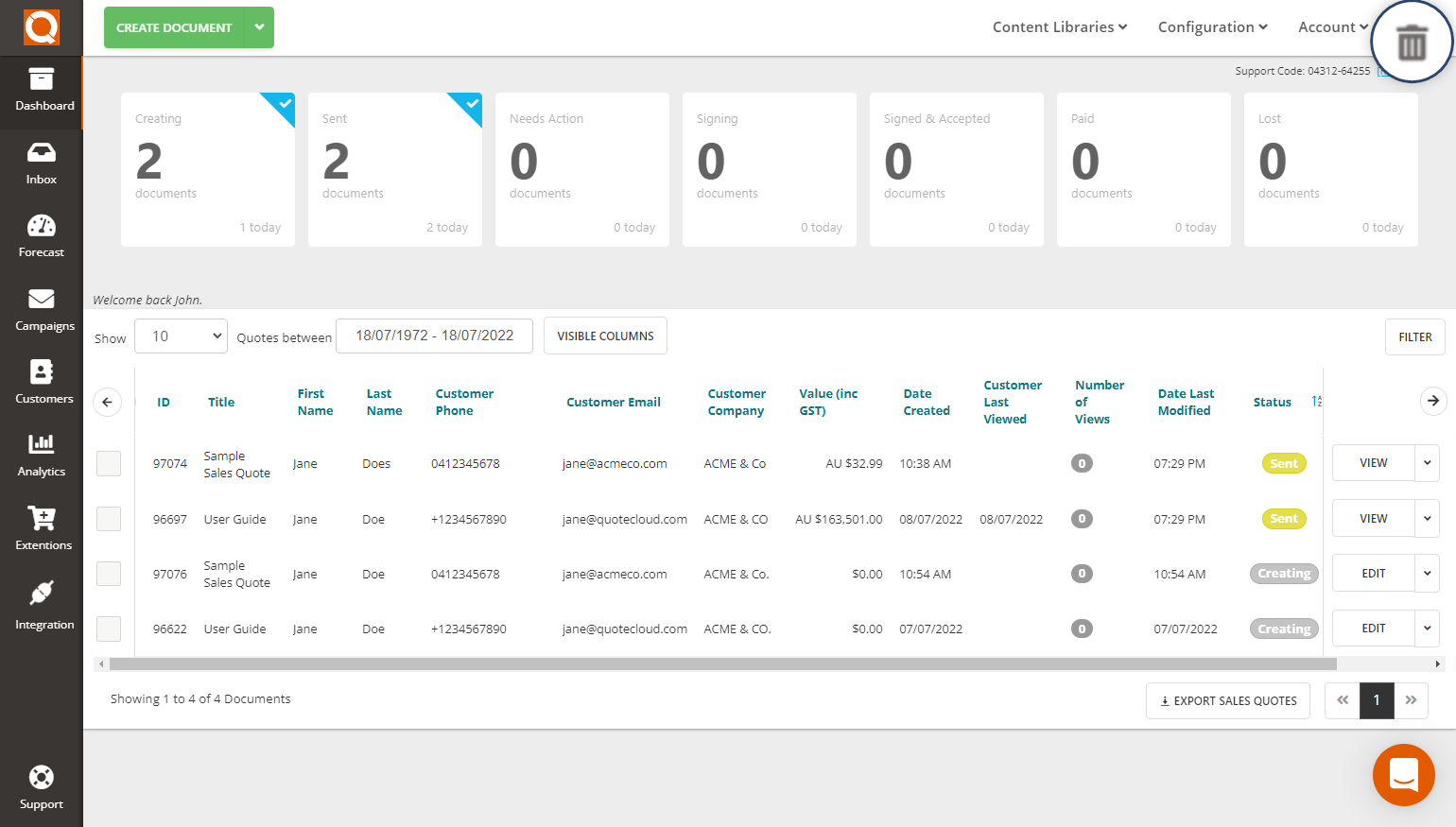Expand the Create Document dropdown arrow
This screenshot has width=1456, height=827.
click(259, 27)
